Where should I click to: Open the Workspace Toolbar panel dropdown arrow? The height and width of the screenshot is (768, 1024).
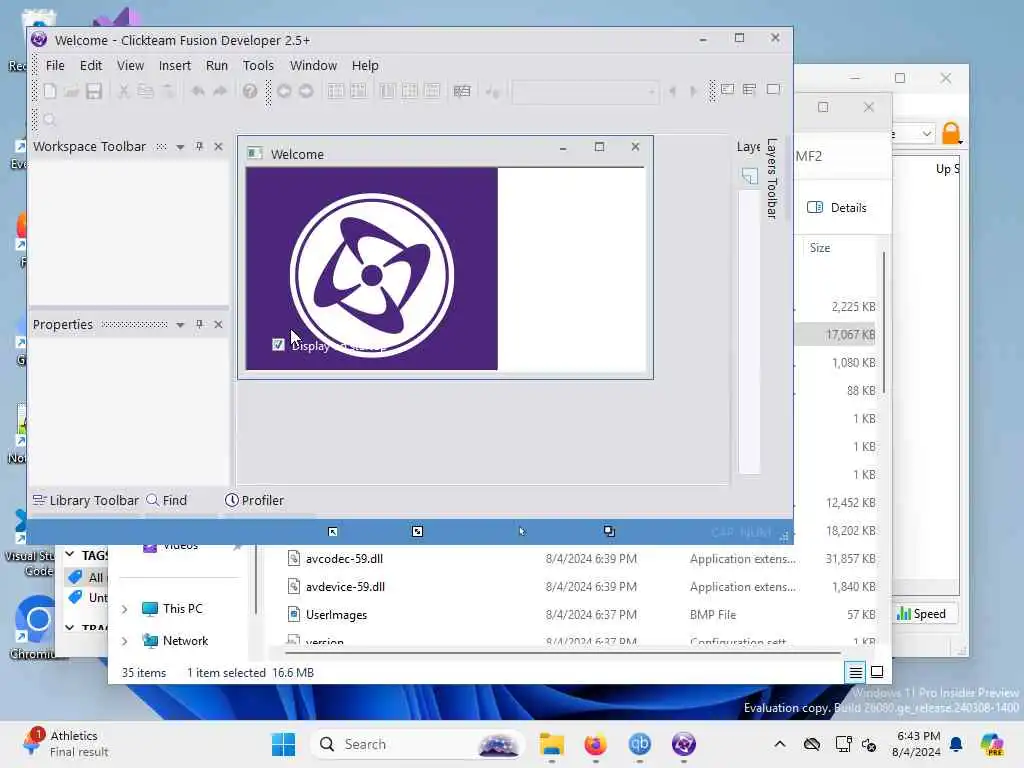click(x=180, y=147)
